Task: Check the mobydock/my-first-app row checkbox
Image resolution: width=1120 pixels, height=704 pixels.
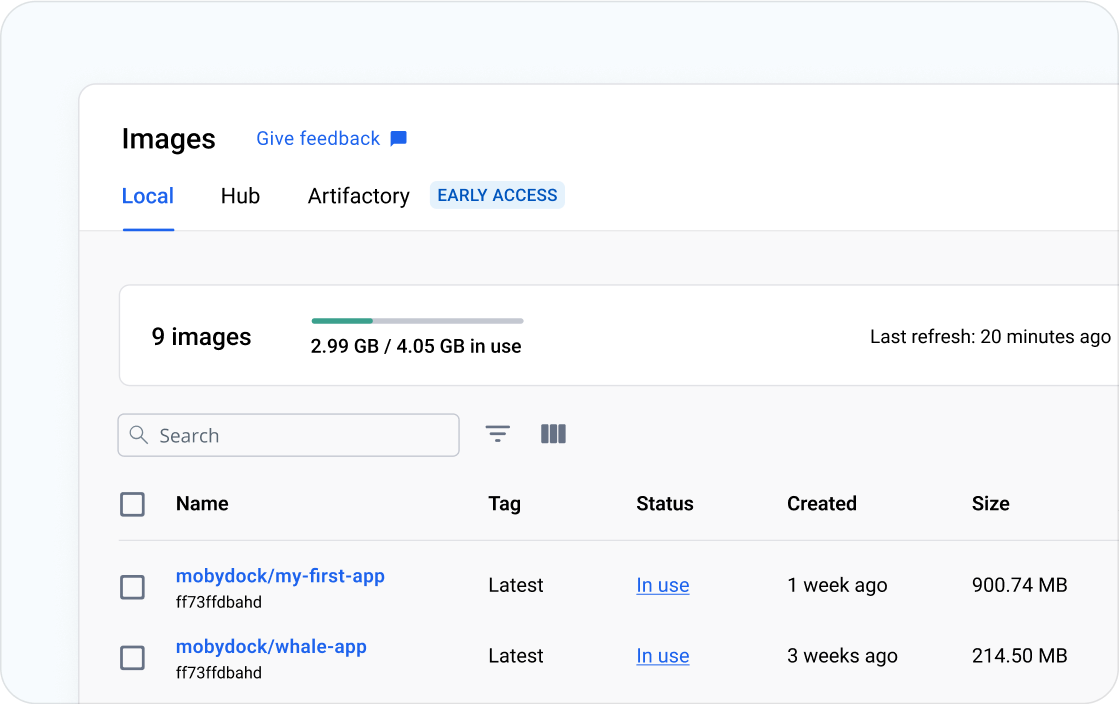Action: pyautogui.click(x=132, y=587)
